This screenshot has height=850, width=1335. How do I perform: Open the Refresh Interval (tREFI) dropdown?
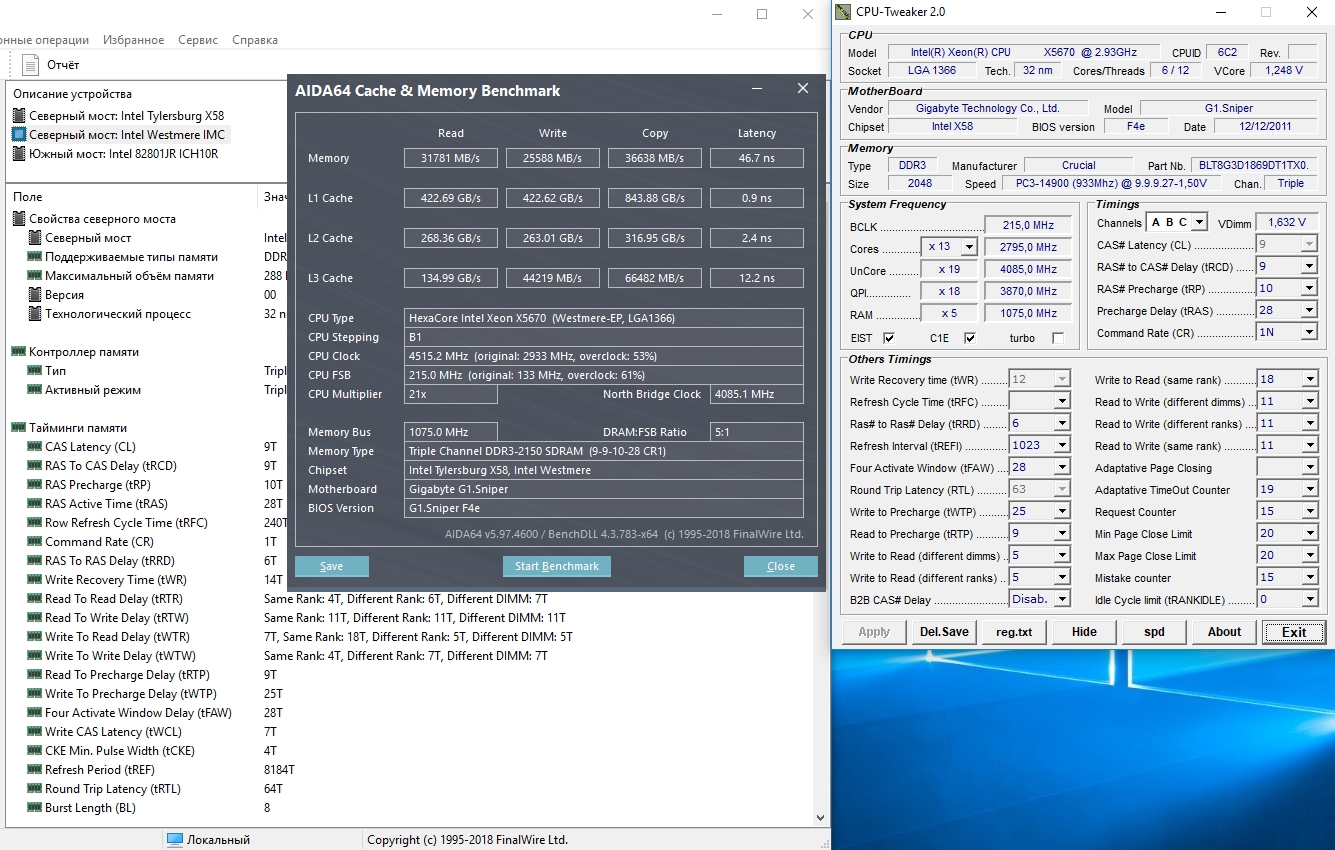[x=1062, y=445]
